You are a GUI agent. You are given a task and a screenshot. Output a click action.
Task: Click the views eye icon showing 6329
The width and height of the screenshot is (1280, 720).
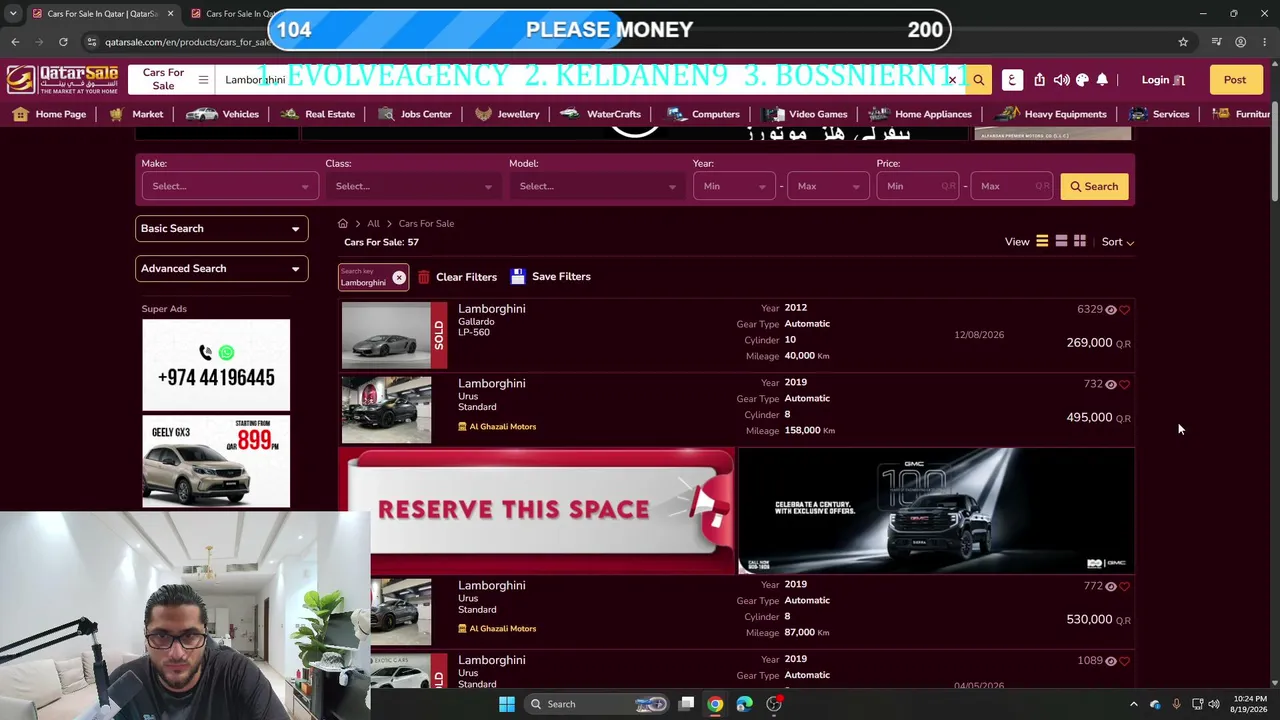(x=1110, y=310)
